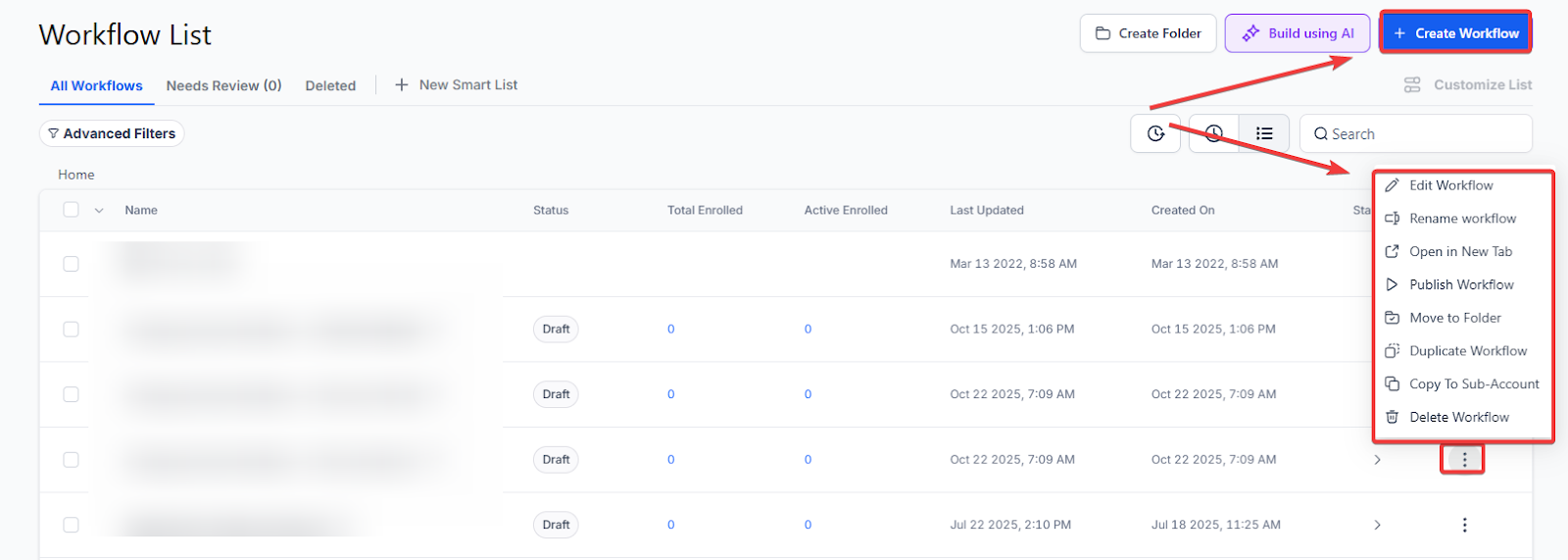This screenshot has height=560, width=1568.
Task: Click the Build using AI button
Action: point(1297,33)
